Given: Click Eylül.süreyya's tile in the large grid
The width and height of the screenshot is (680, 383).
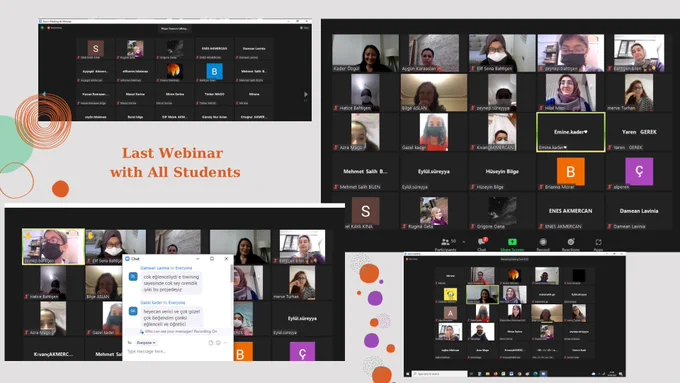Looking at the screenshot, I should click(x=434, y=171).
